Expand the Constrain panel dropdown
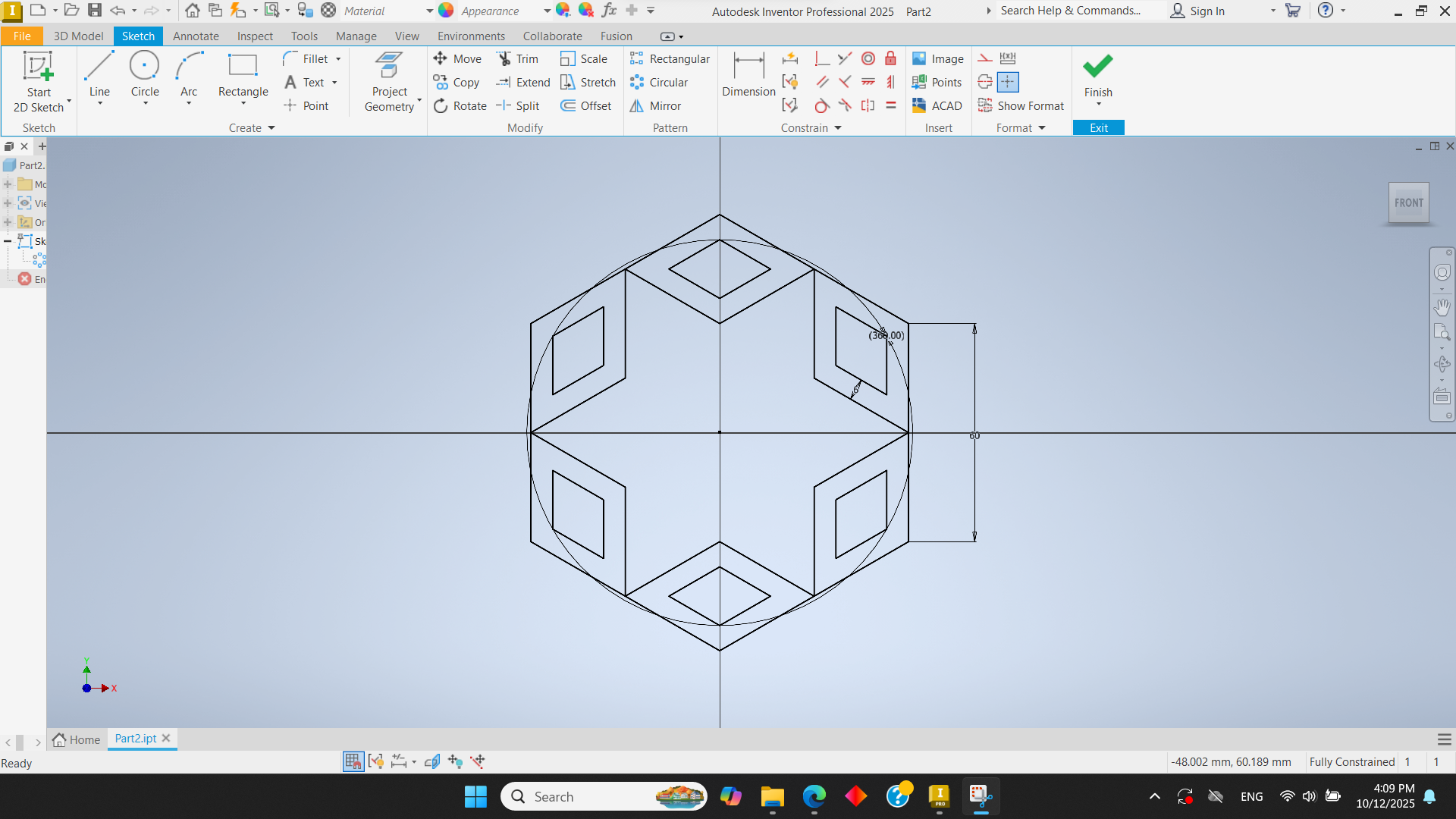The image size is (1456, 819). pos(838,128)
